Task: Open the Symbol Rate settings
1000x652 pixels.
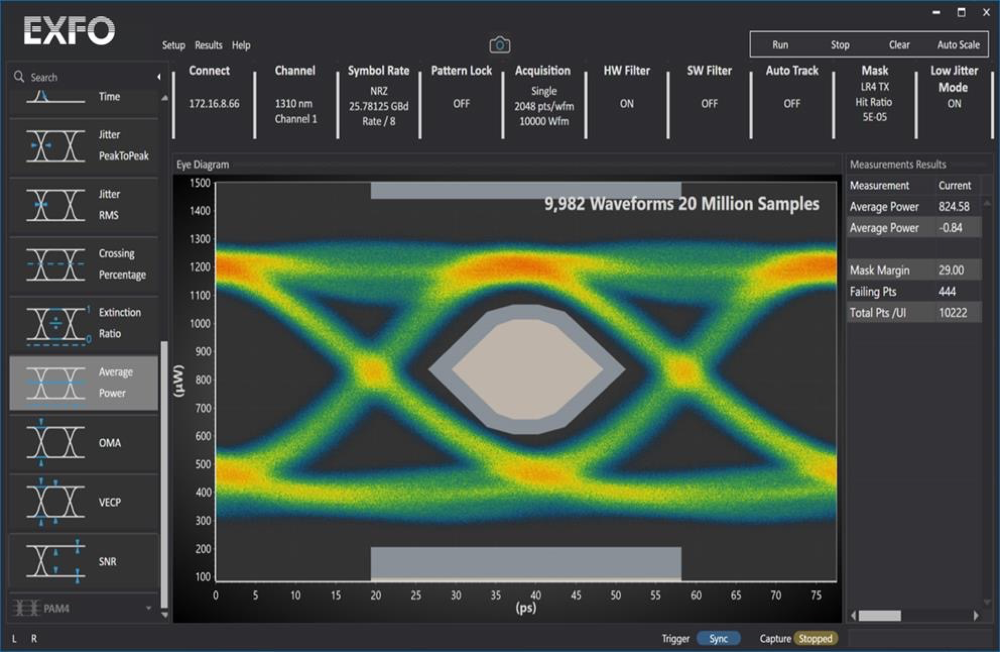Action: point(378,96)
